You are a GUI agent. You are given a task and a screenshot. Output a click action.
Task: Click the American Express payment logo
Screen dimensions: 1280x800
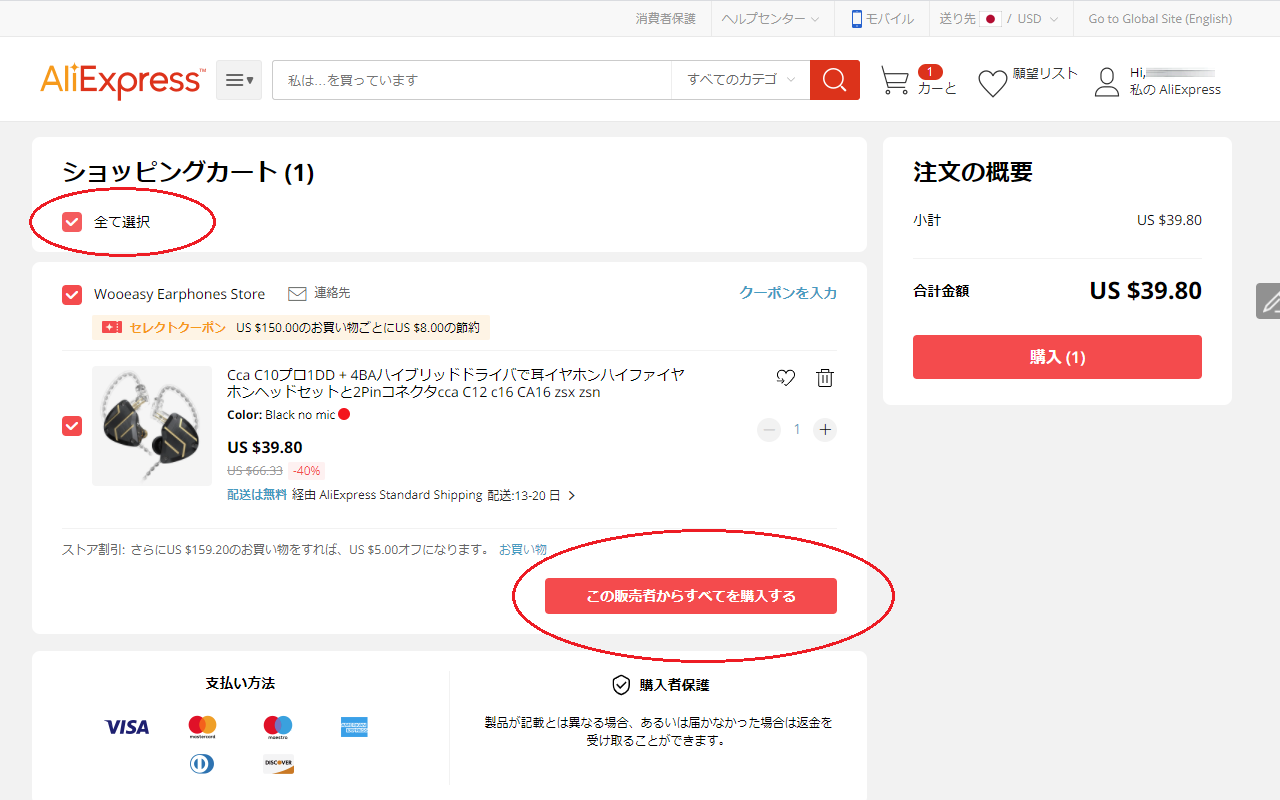click(x=354, y=727)
